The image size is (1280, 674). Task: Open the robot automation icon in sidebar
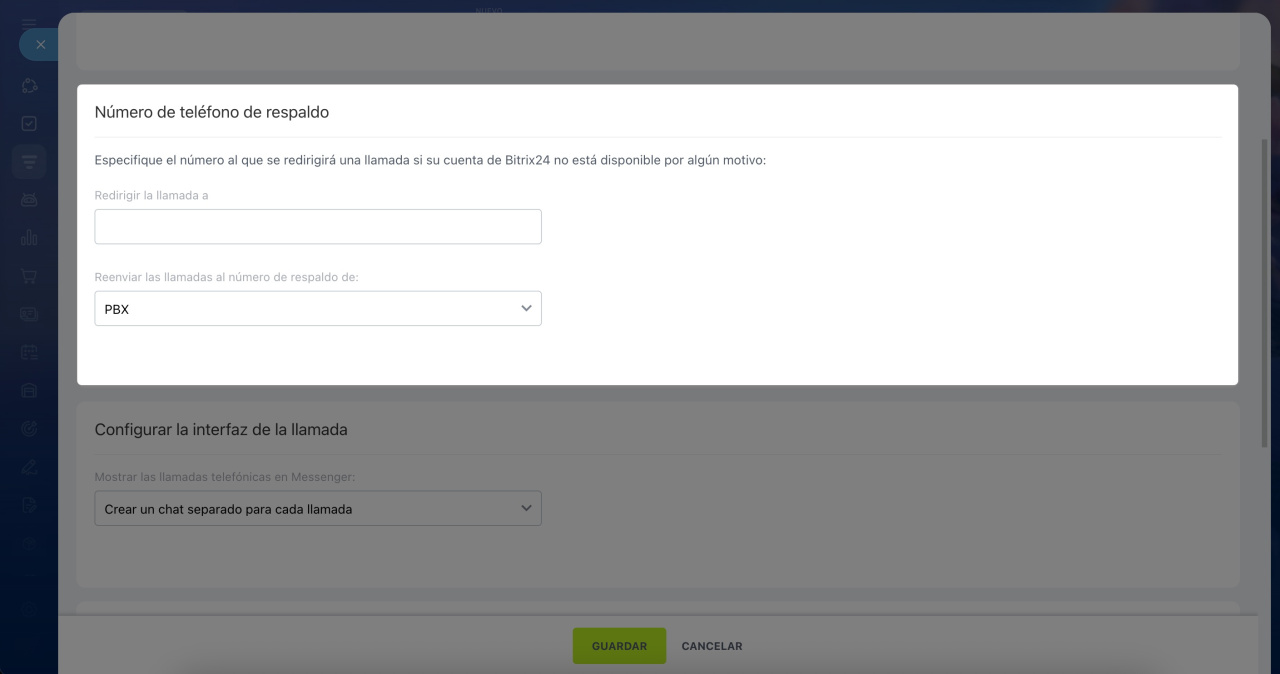[29, 200]
